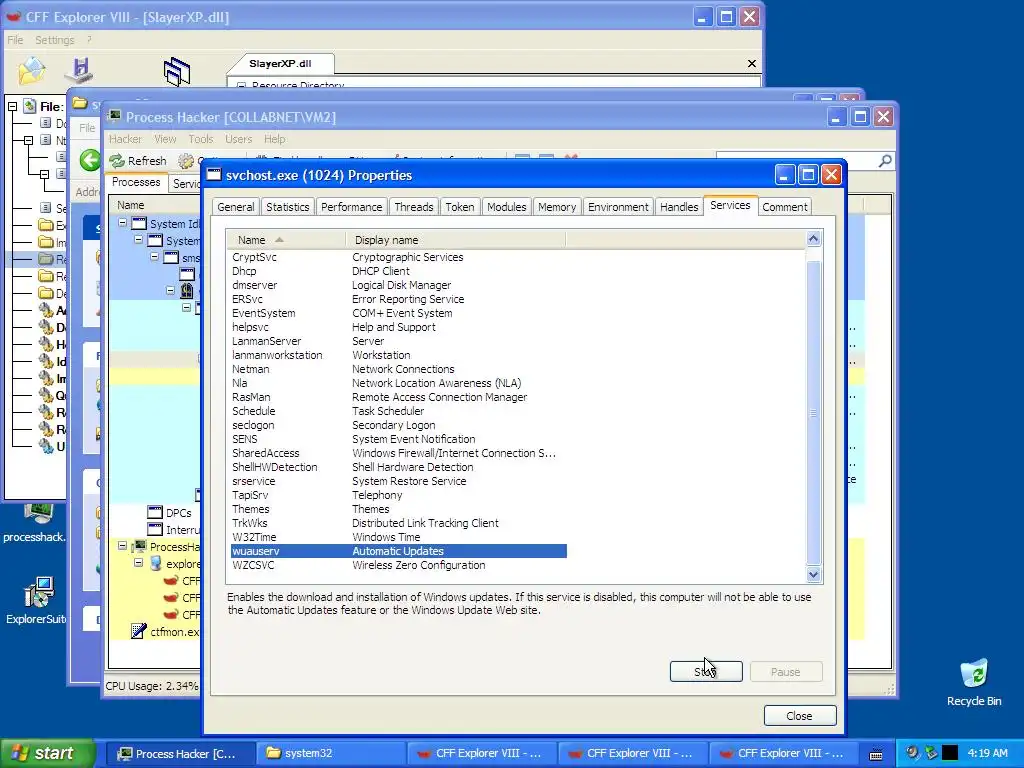Open the Threads tab

coord(413,207)
